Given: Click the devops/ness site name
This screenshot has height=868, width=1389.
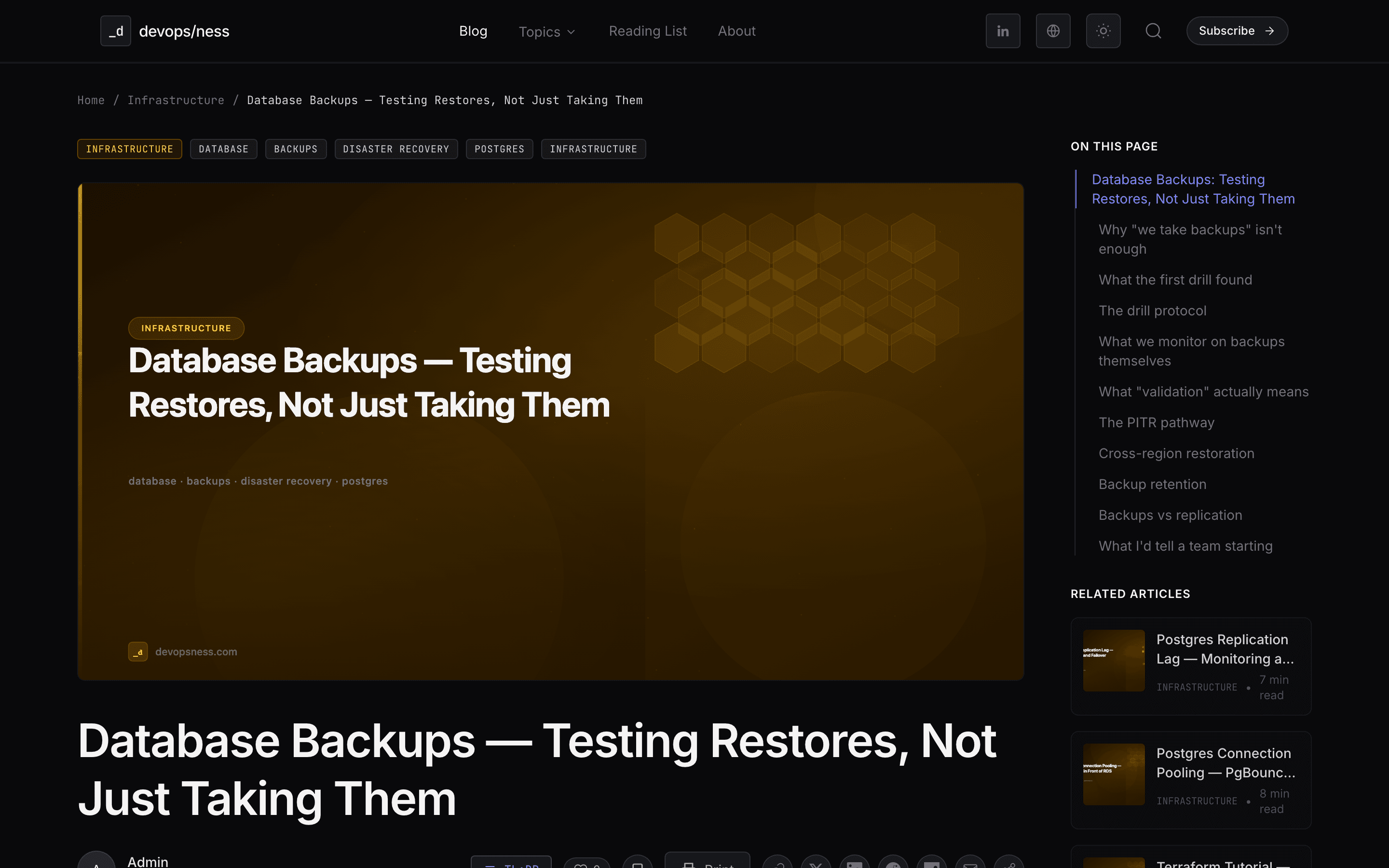Looking at the screenshot, I should [x=184, y=31].
